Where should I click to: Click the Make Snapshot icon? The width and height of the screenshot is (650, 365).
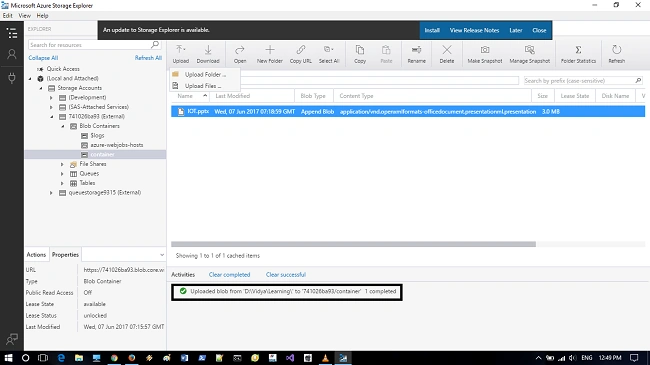(x=485, y=54)
